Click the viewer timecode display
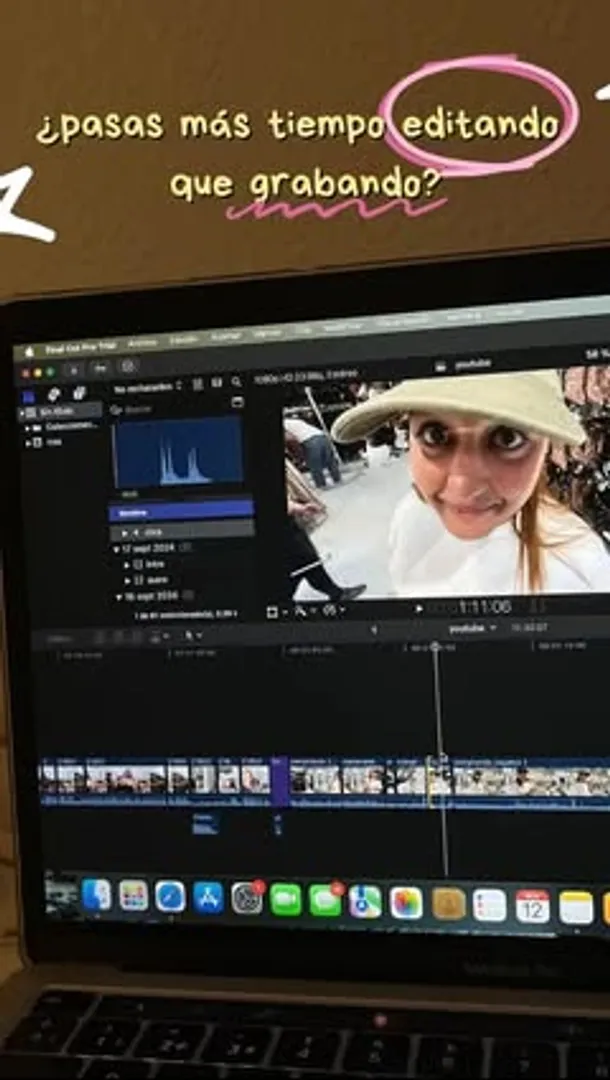 pyautogui.click(x=484, y=607)
